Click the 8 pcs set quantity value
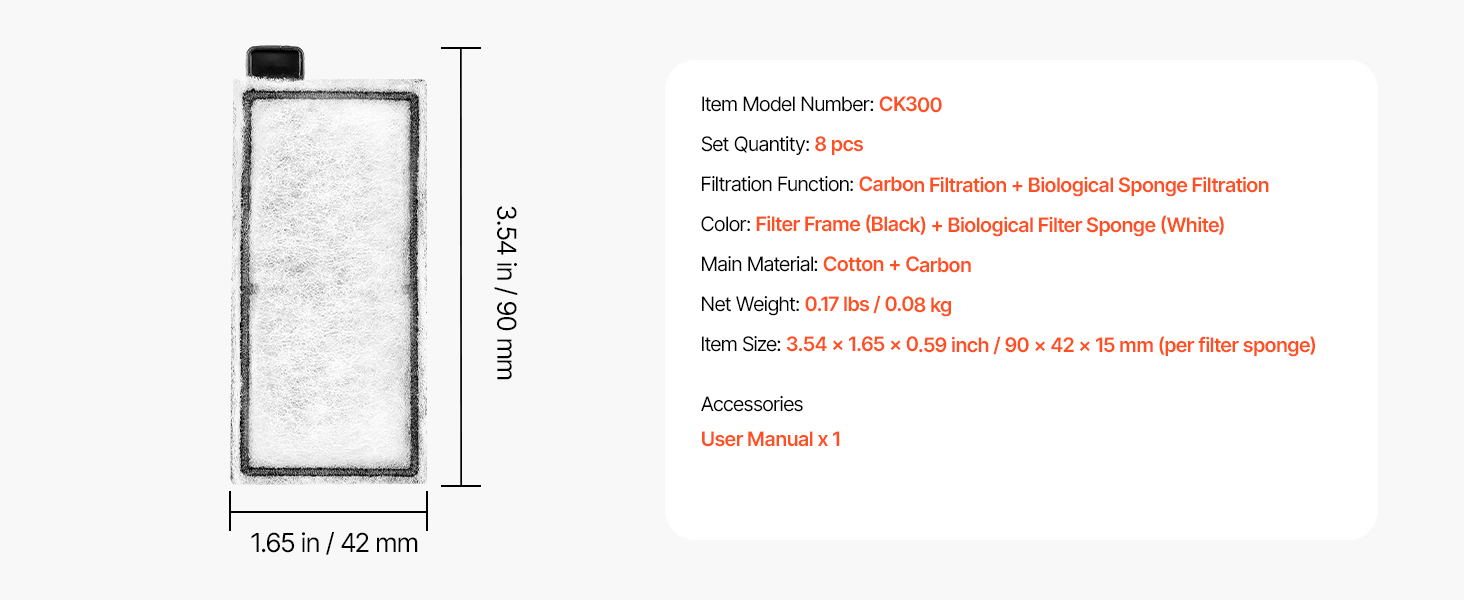The height and width of the screenshot is (600, 1464). tap(838, 145)
